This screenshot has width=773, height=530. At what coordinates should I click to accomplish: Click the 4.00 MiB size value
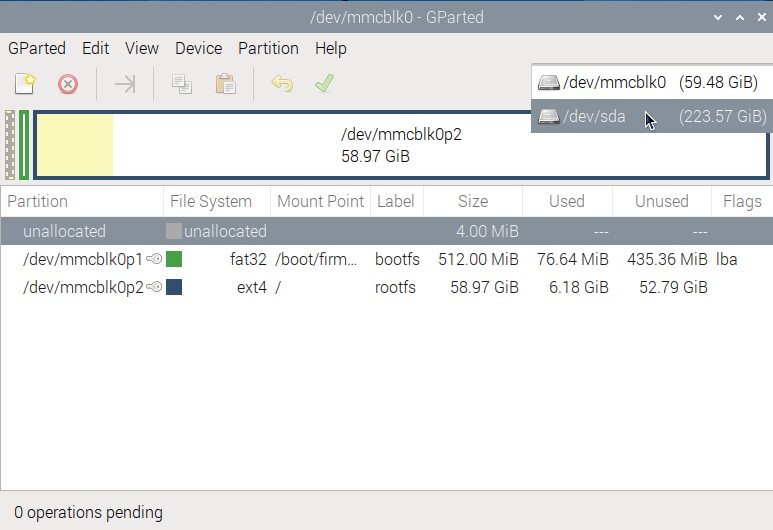click(487, 231)
